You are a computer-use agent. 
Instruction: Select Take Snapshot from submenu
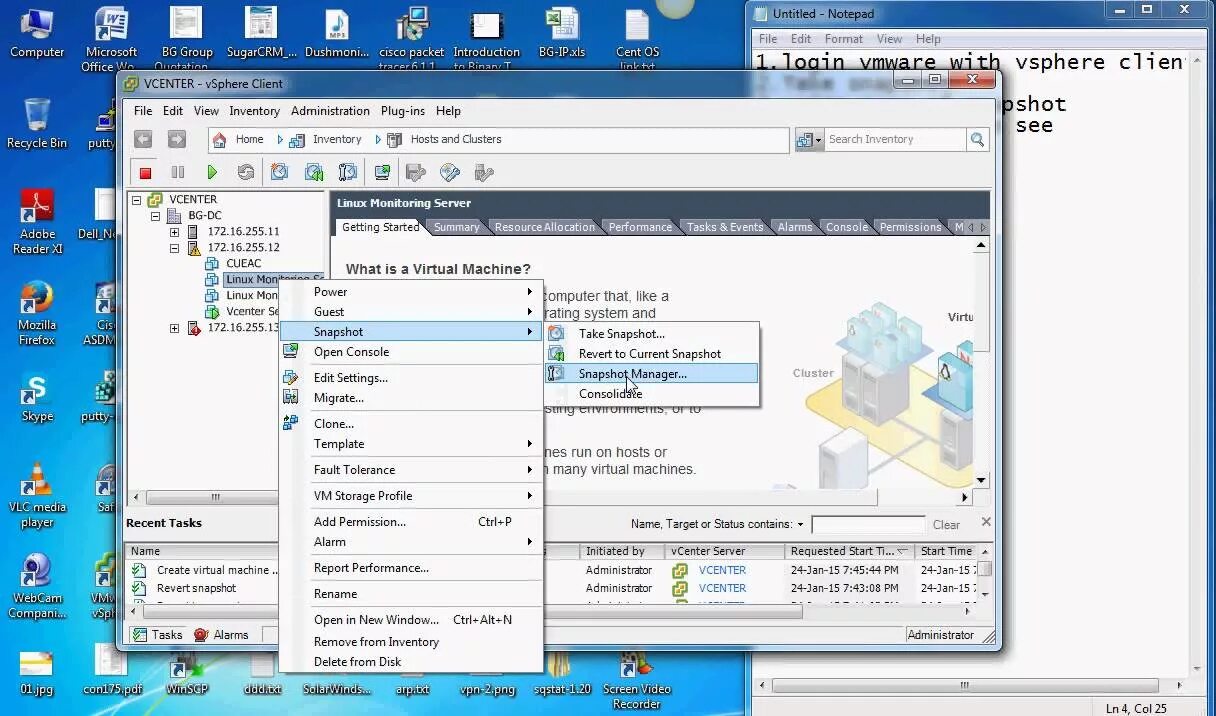click(x=652, y=334)
